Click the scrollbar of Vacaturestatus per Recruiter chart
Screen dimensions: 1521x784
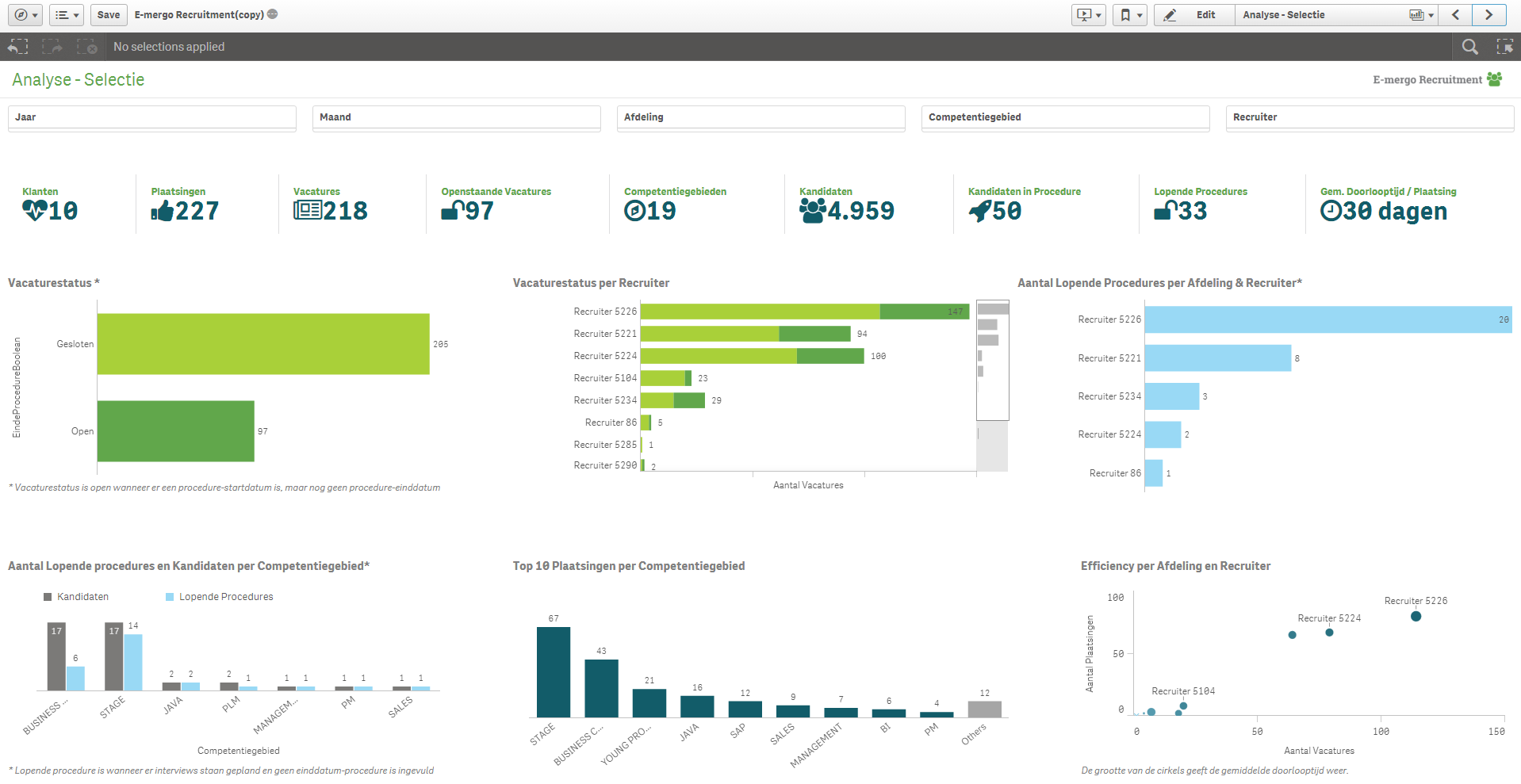[992, 360]
